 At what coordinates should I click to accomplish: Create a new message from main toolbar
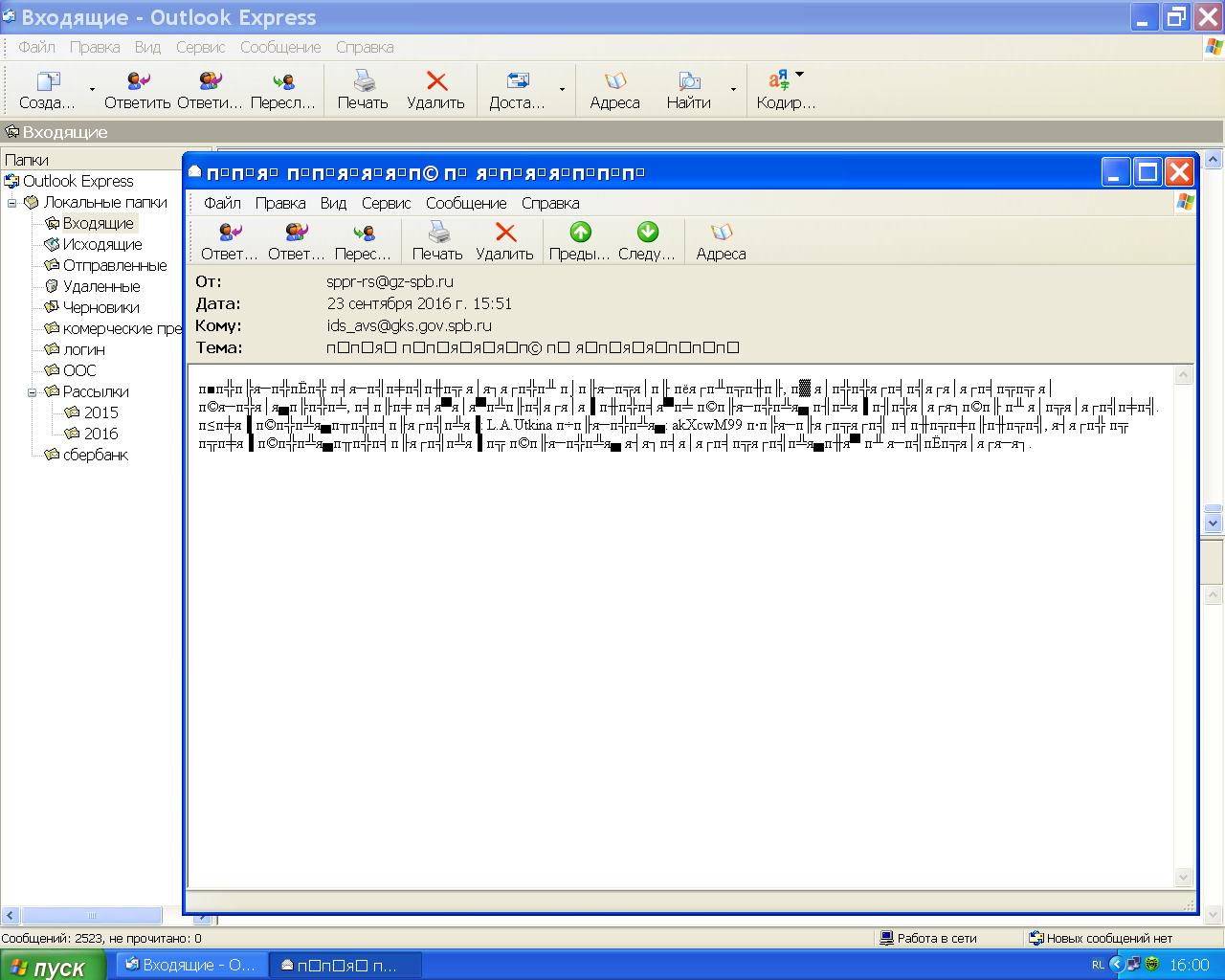tap(47, 90)
